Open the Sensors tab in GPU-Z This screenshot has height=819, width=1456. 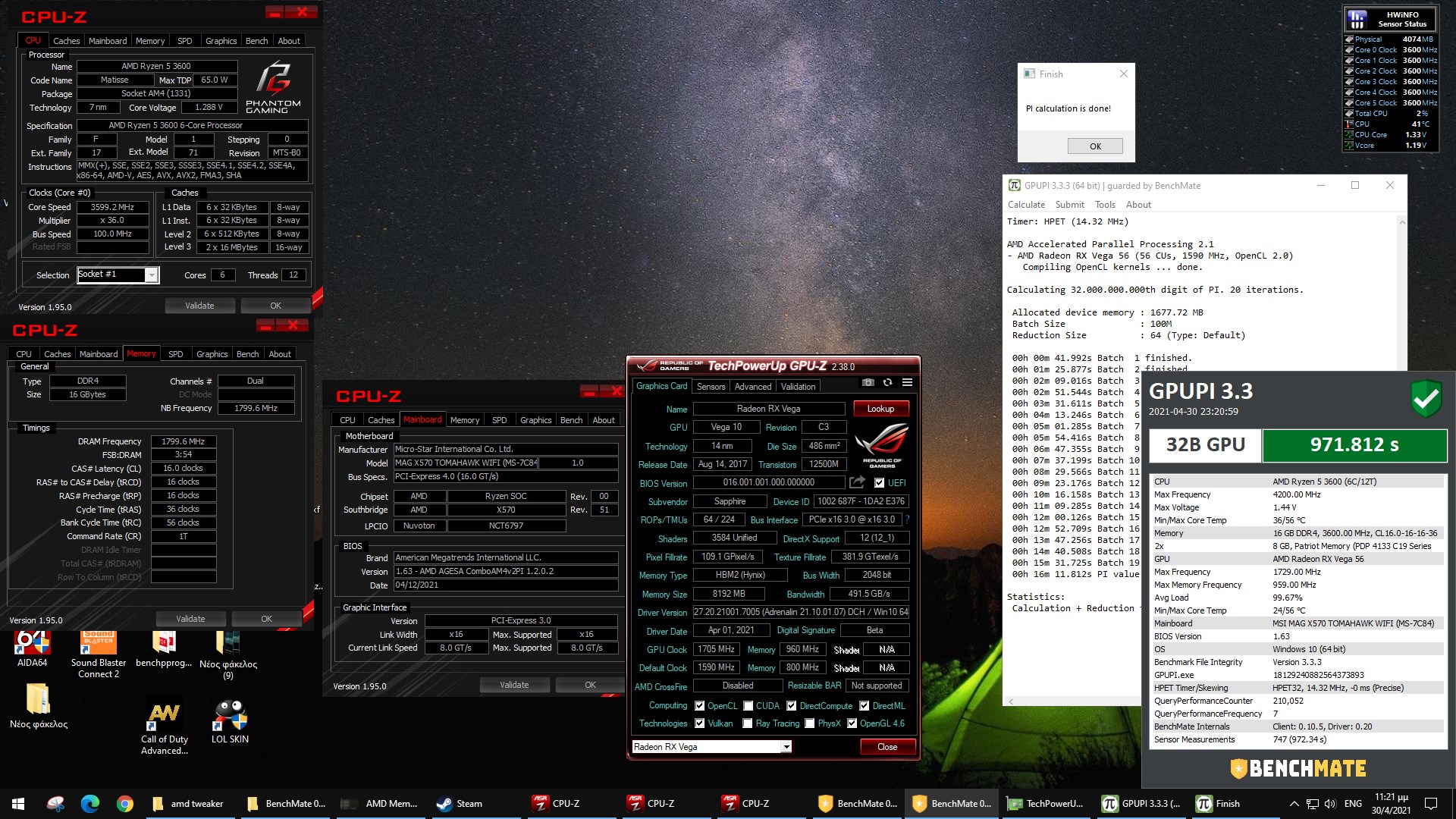pos(711,387)
